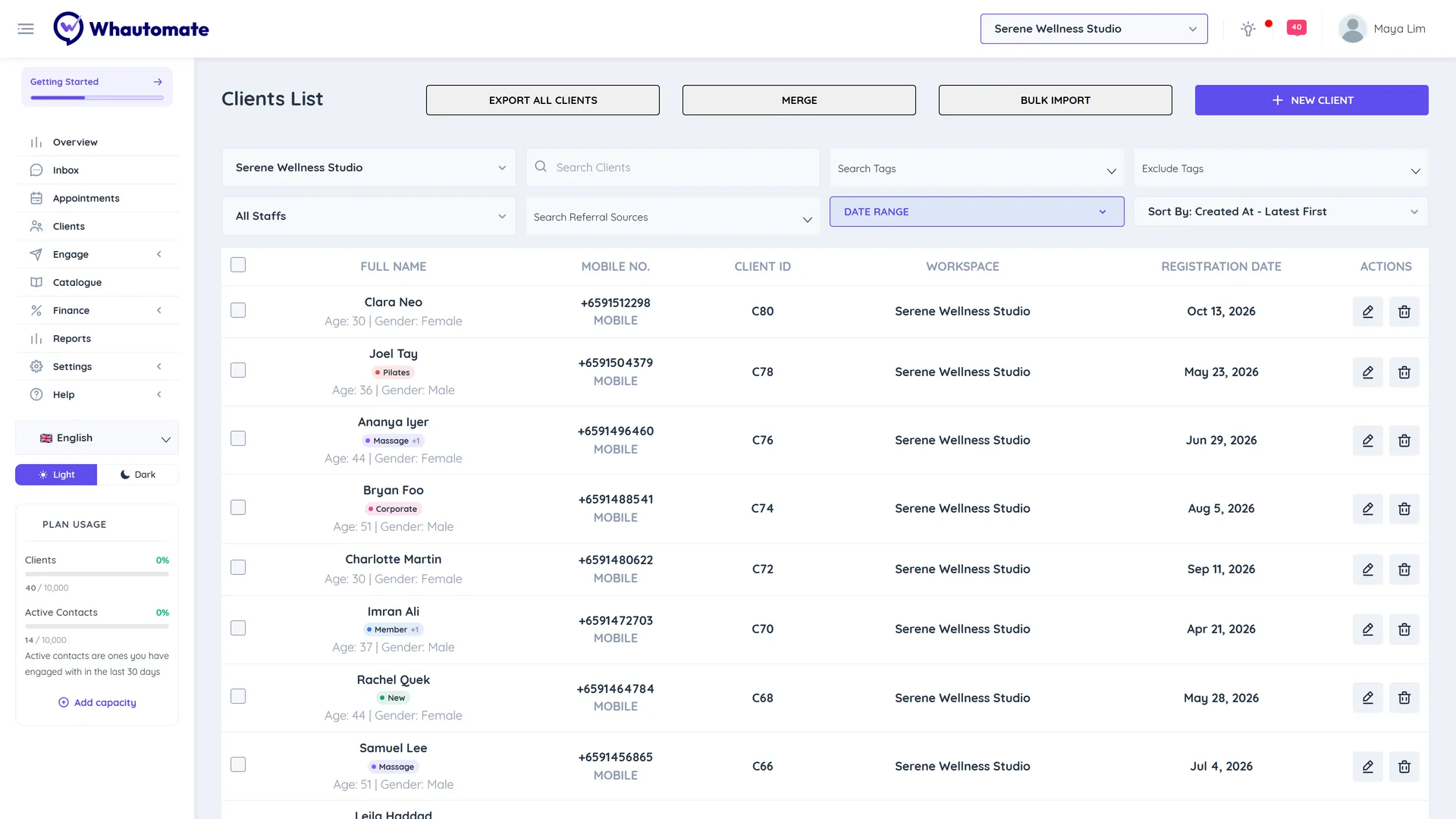Image resolution: width=1456 pixels, height=819 pixels.
Task: Tick the select-all header checkbox
Action: pos(238,265)
